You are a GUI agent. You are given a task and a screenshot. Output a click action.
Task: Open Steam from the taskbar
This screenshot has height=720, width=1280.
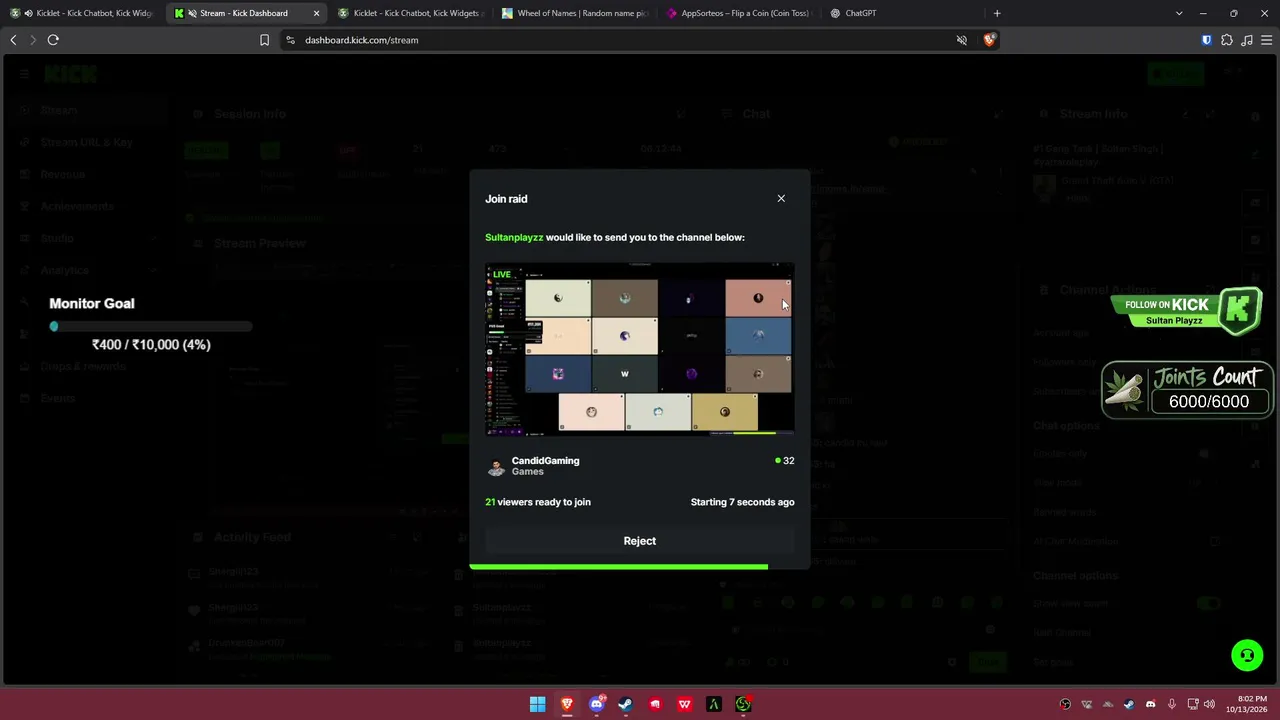click(x=626, y=704)
